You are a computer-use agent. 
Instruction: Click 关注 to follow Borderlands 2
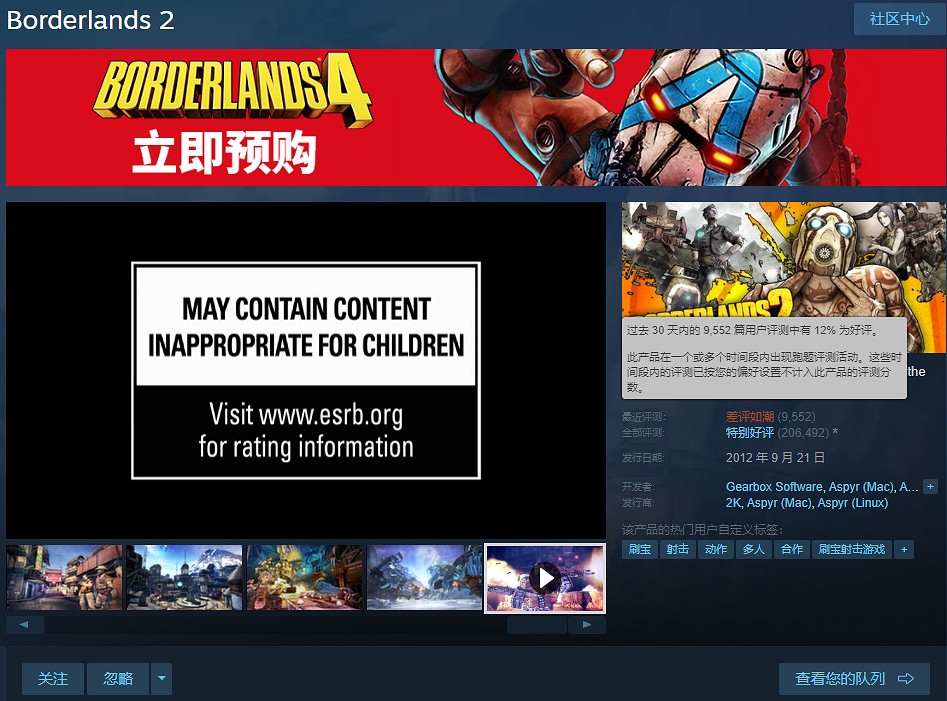[52, 679]
